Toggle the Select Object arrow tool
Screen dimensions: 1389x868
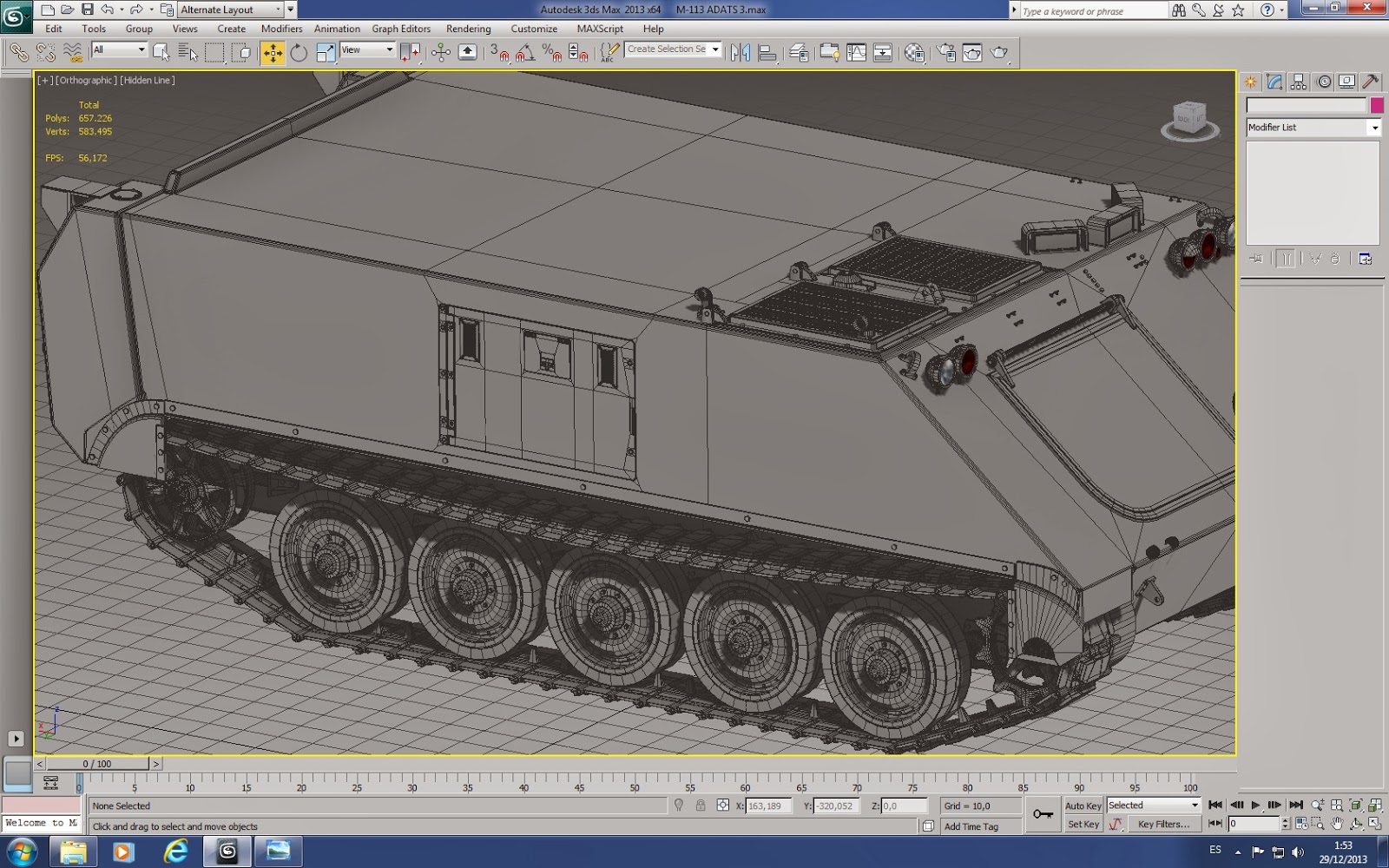pos(162,52)
